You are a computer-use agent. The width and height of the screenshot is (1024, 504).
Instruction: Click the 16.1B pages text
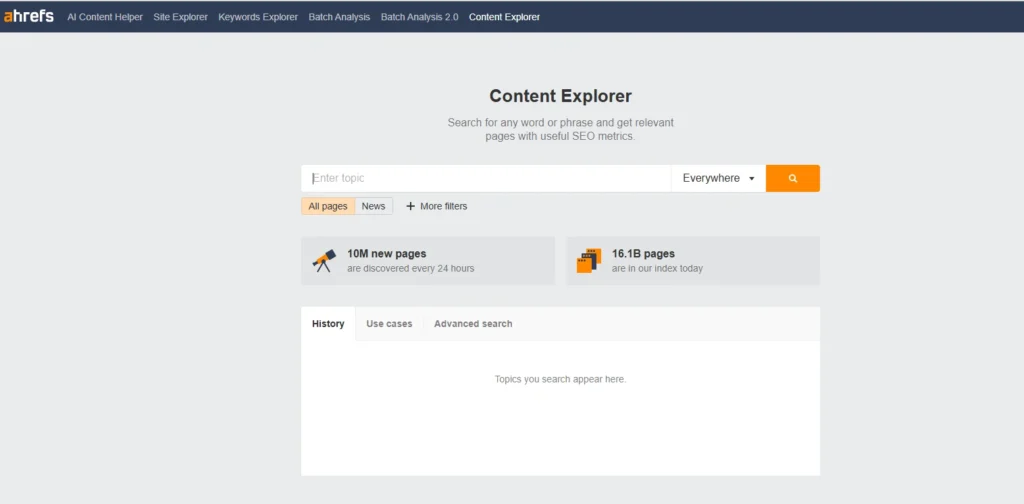click(x=643, y=254)
